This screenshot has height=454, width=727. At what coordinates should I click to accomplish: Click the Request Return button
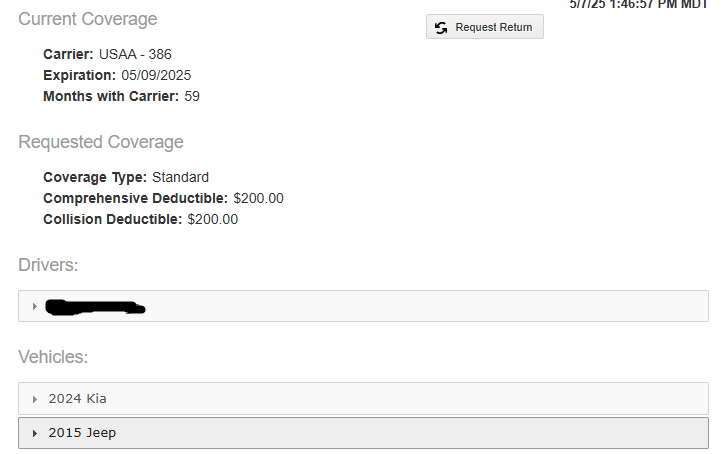pos(485,27)
